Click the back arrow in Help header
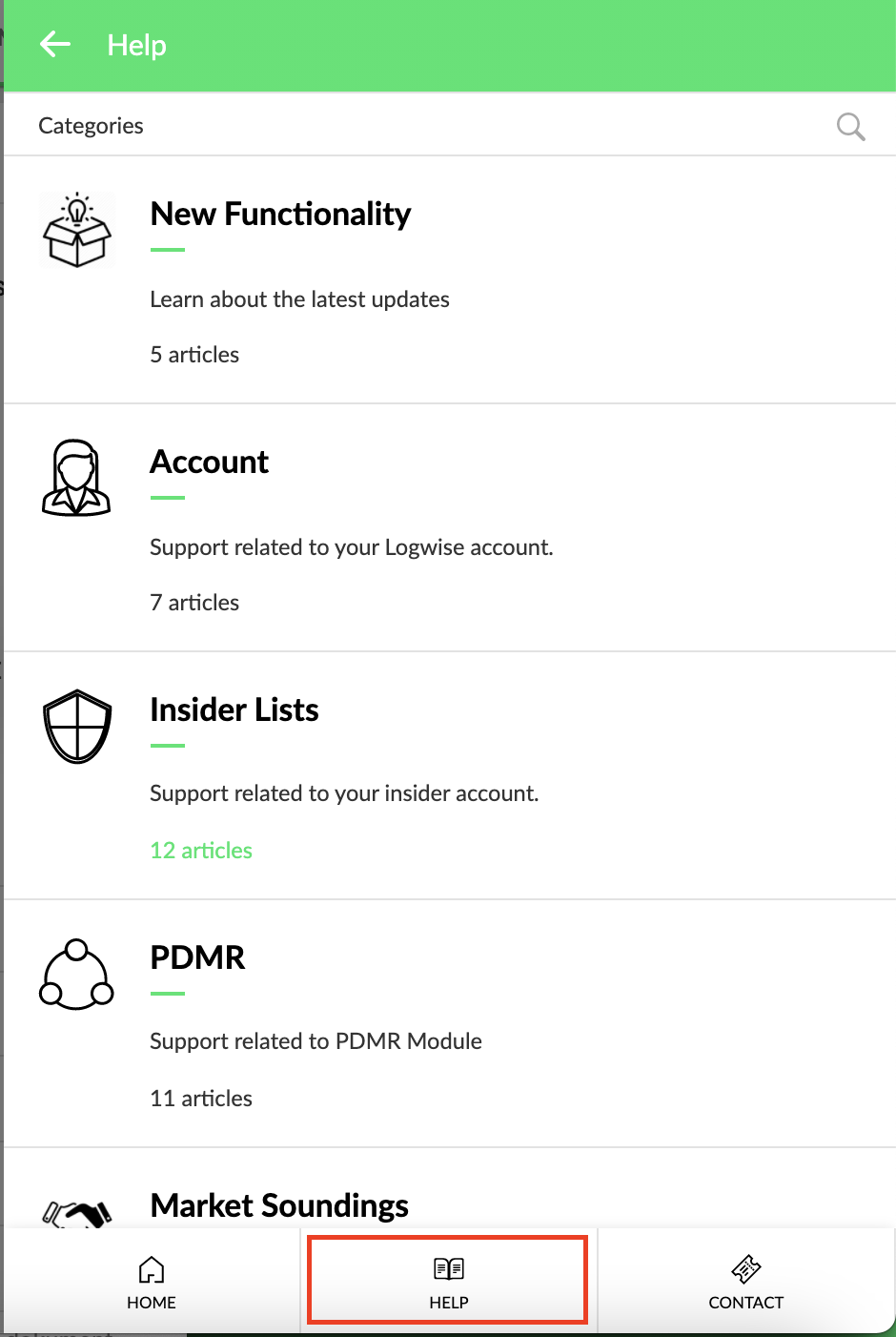The image size is (896, 1337). pyautogui.click(x=55, y=44)
